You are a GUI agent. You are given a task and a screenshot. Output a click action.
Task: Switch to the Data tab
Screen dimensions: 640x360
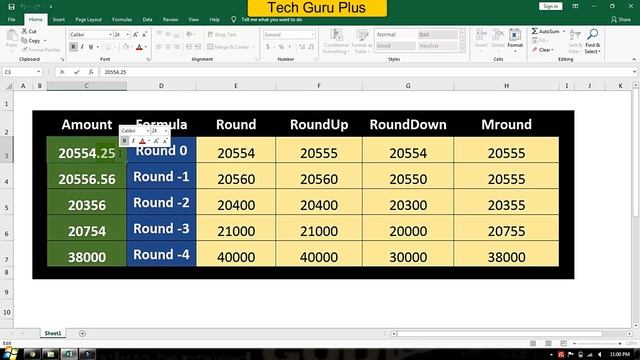tap(147, 20)
